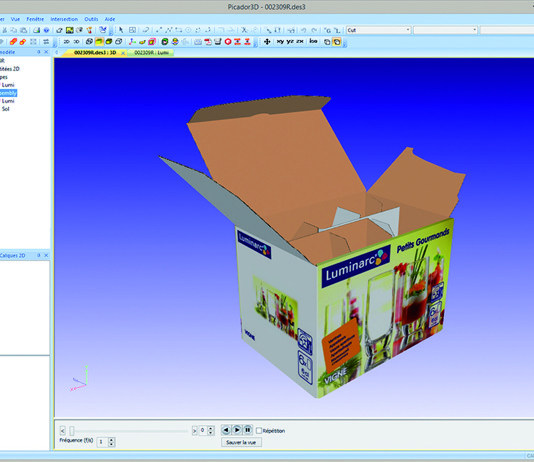Select the transparent outline box mode icon

[x=119, y=42]
